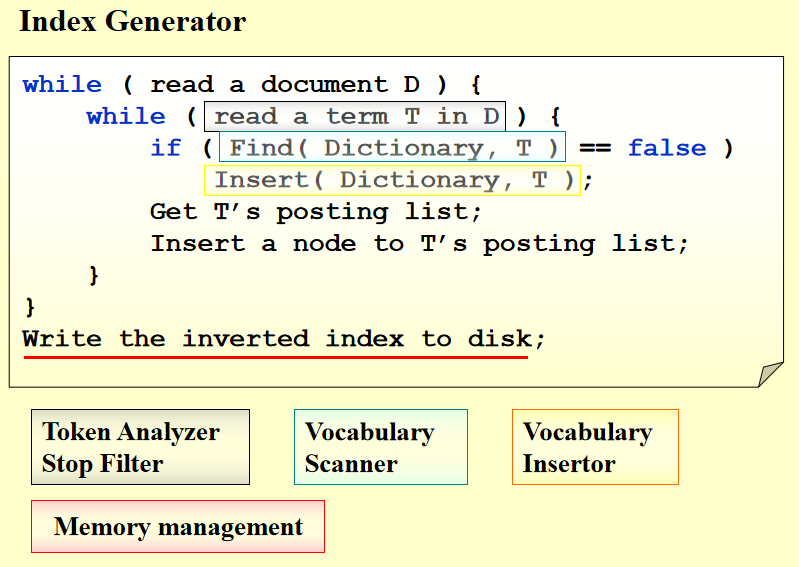Select the red "Memory management" box
Screen dimensions: 799x567
click(178, 526)
